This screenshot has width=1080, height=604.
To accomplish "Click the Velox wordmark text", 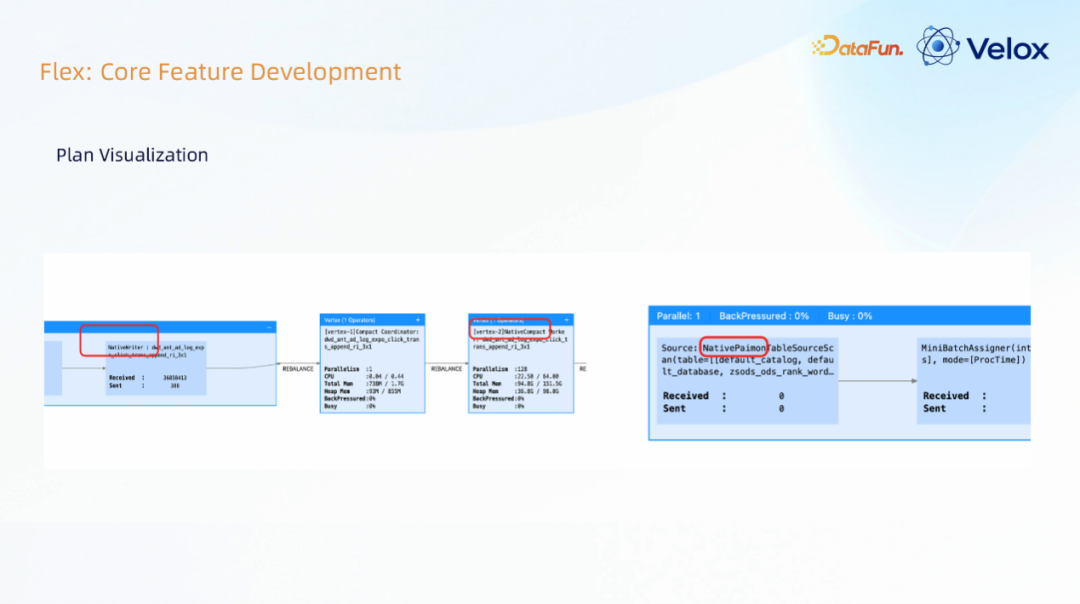I will [x=1008, y=49].
